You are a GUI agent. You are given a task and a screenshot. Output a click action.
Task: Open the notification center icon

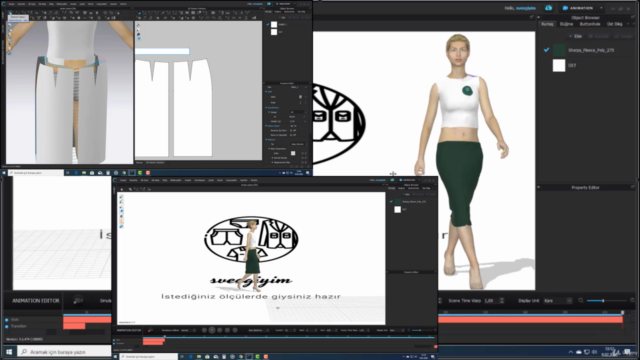click(627, 352)
